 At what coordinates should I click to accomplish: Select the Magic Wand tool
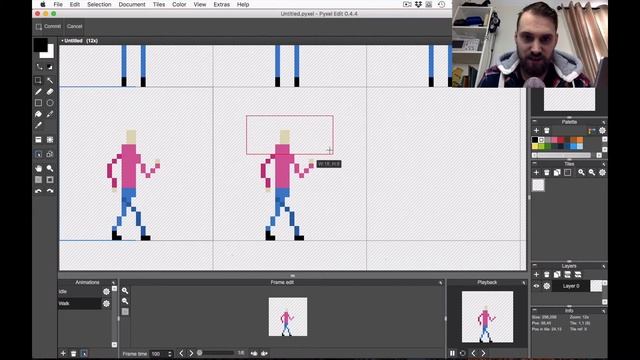pos(50,80)
